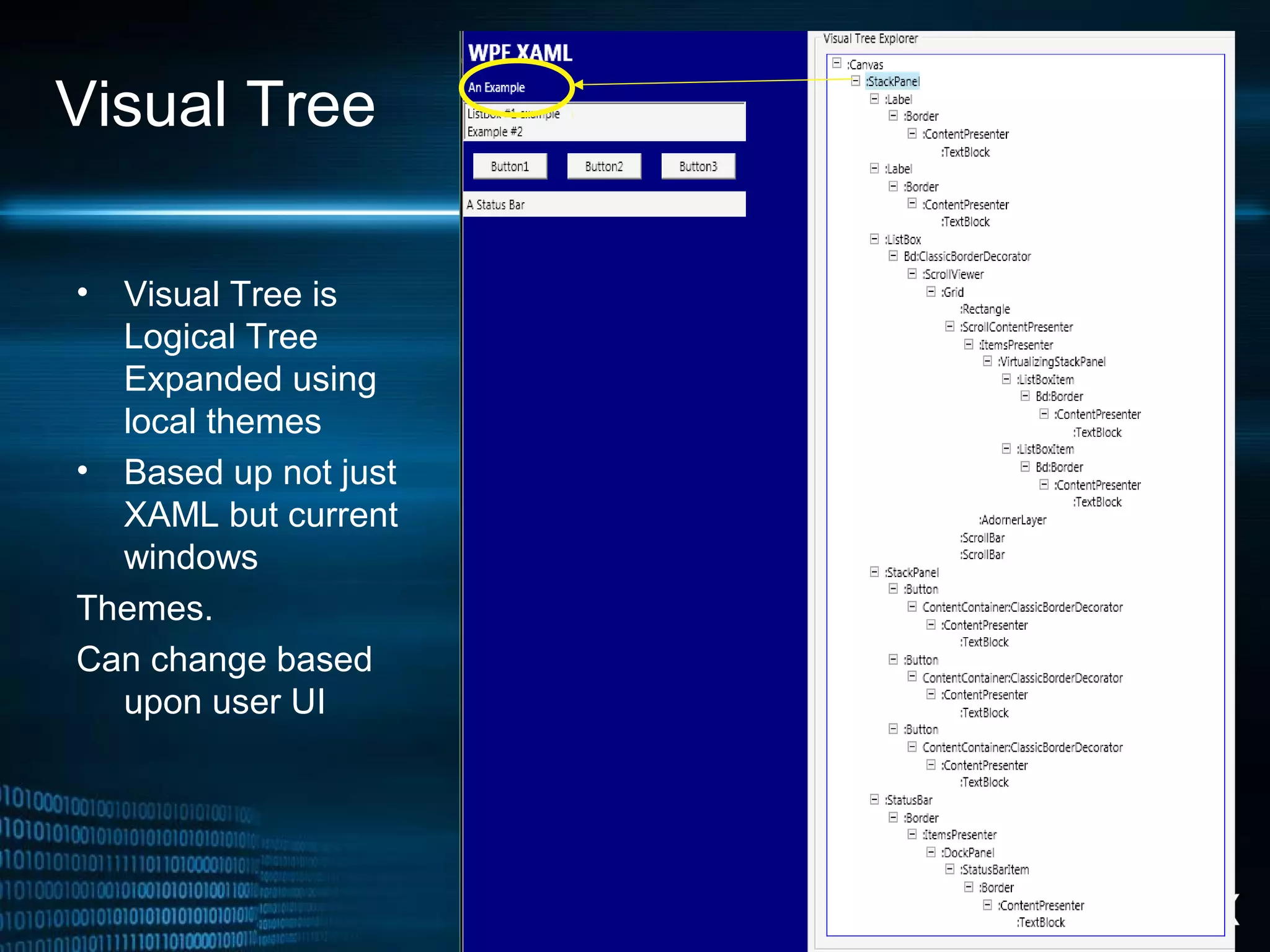Collapse the StatusBarItem tree node

[949, 870]
